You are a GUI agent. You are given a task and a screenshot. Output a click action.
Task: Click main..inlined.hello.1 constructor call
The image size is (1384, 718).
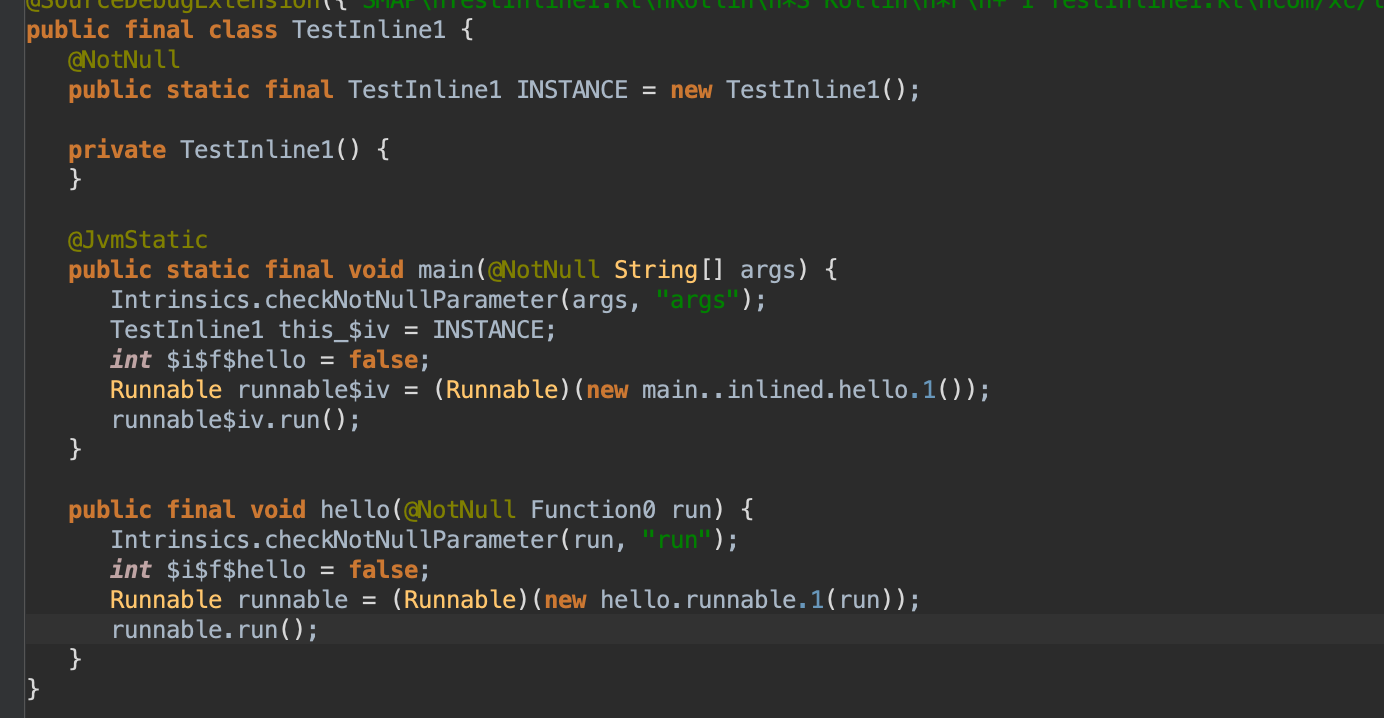tap(788, 390)
